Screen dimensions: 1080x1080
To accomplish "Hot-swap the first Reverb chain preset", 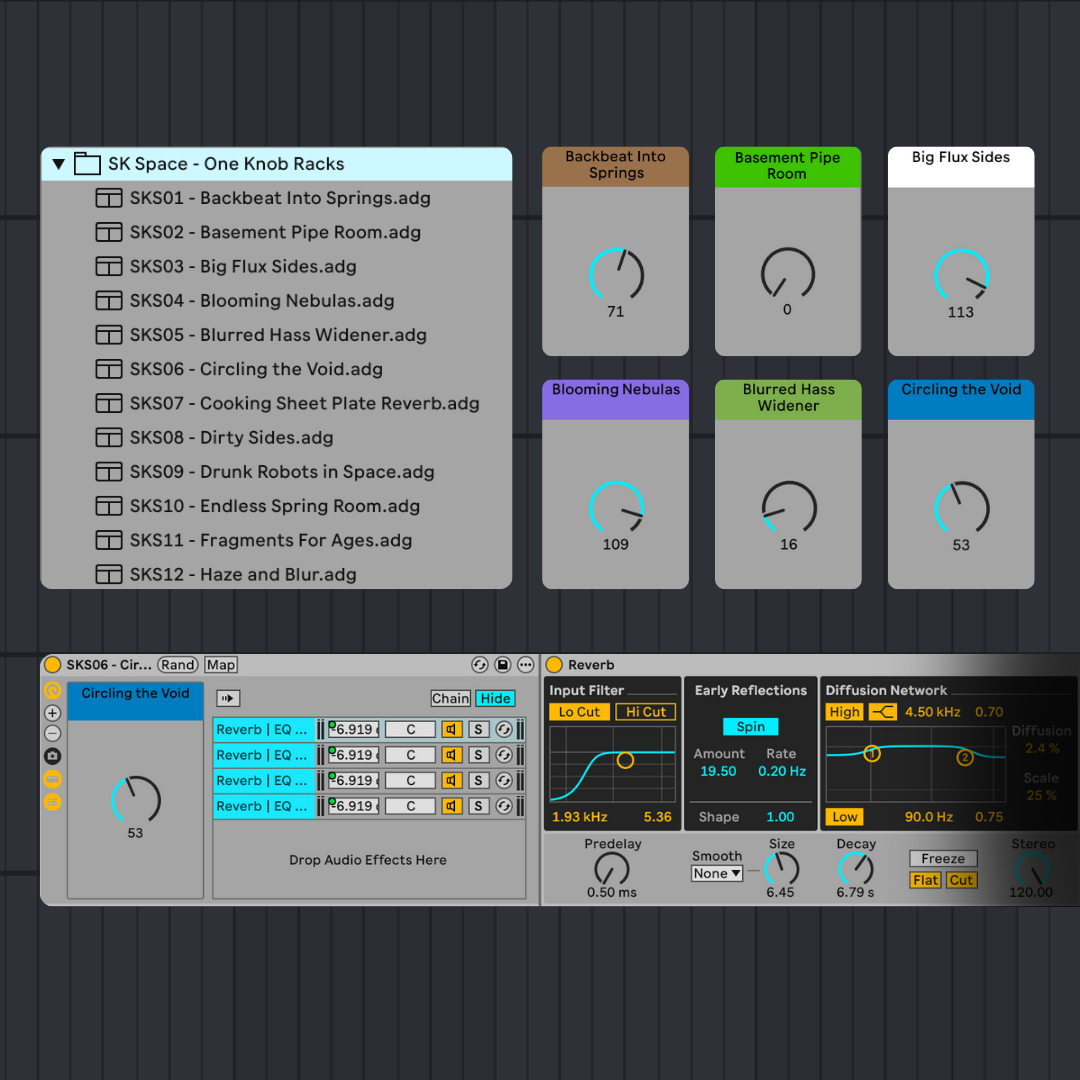I will click(503, 729).
